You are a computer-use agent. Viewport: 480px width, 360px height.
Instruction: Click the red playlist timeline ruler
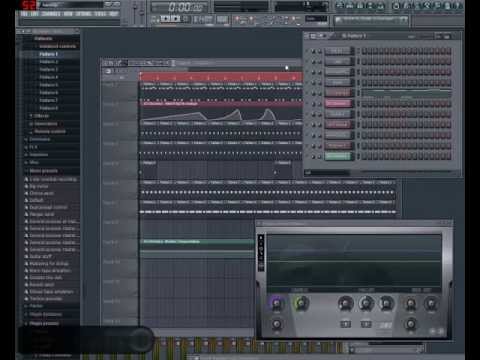221,76
